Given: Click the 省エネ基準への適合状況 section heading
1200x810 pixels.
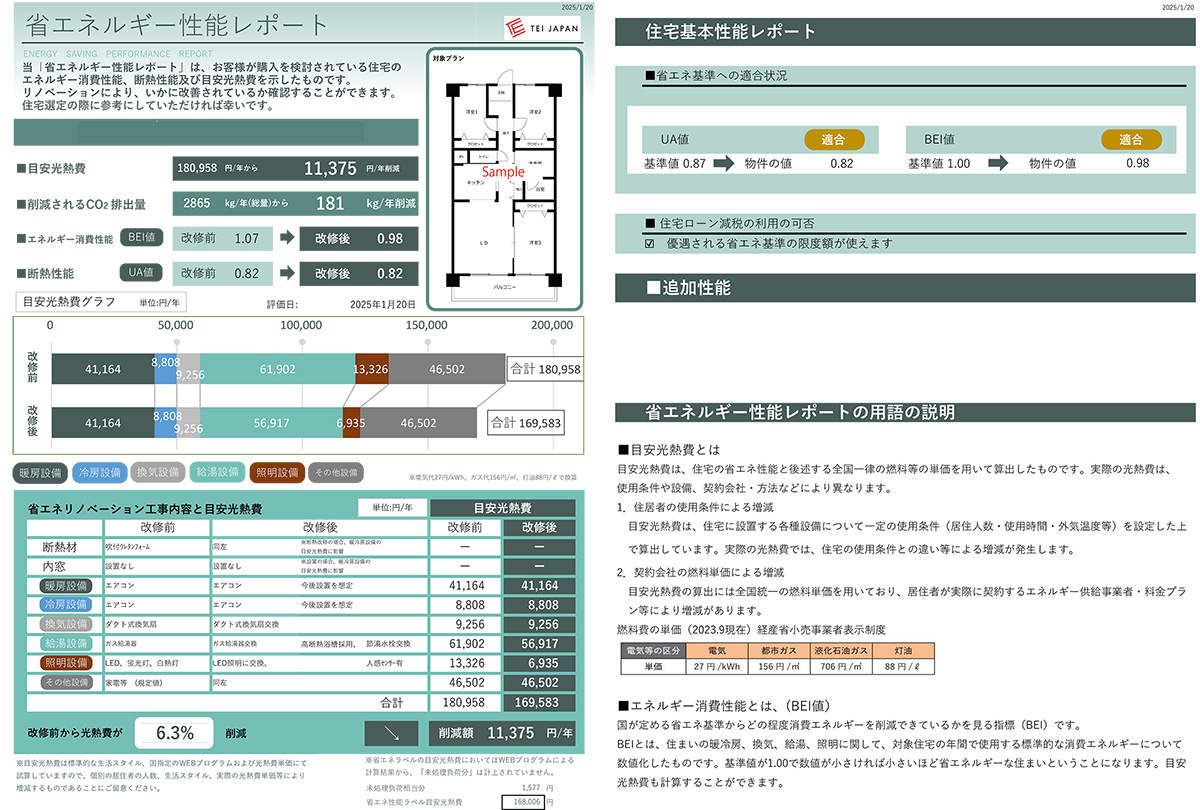Looking at the screenshot, I should 717,75.
